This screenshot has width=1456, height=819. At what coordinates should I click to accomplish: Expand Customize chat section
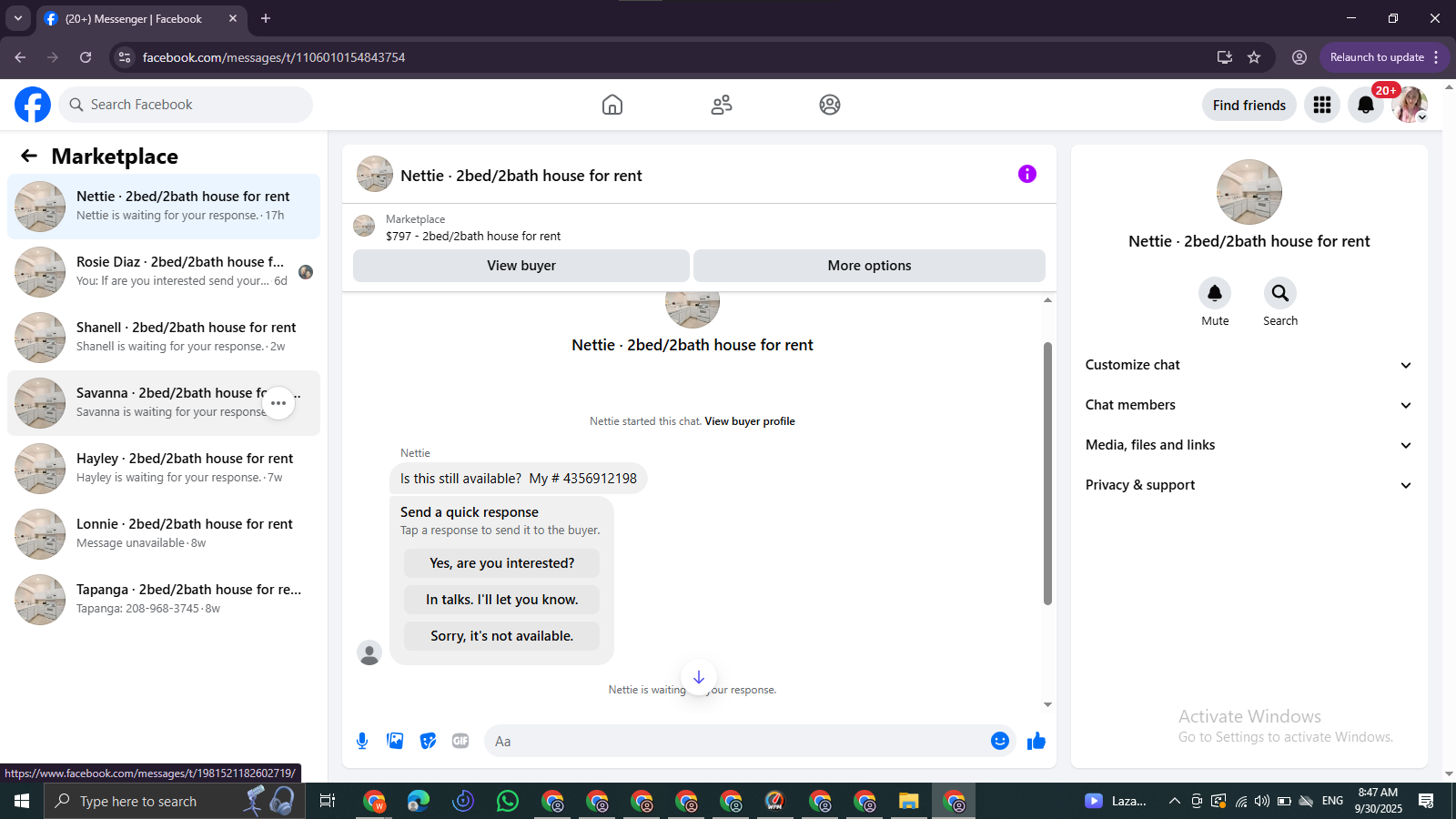point(1249,365)
